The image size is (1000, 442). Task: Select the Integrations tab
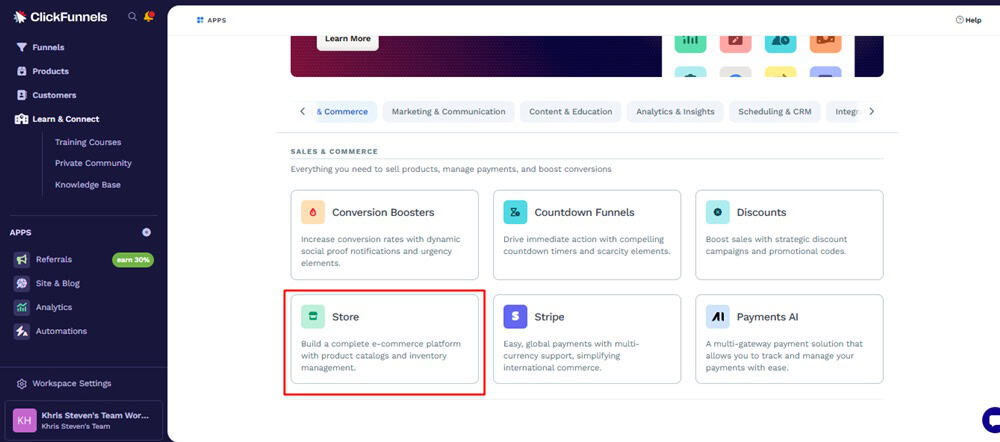[x=846, y=112]
